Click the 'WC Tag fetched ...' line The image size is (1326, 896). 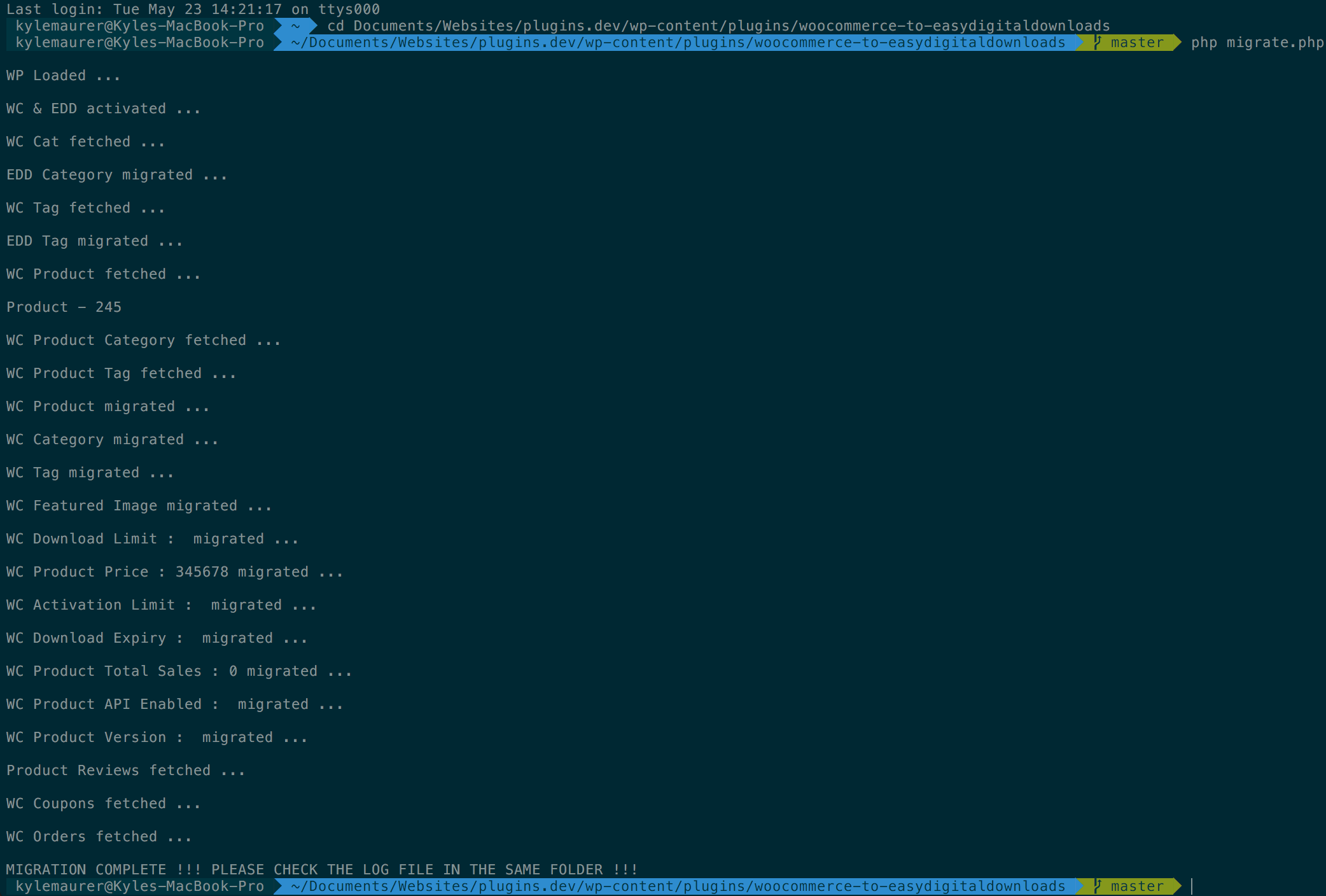point(86,207)
